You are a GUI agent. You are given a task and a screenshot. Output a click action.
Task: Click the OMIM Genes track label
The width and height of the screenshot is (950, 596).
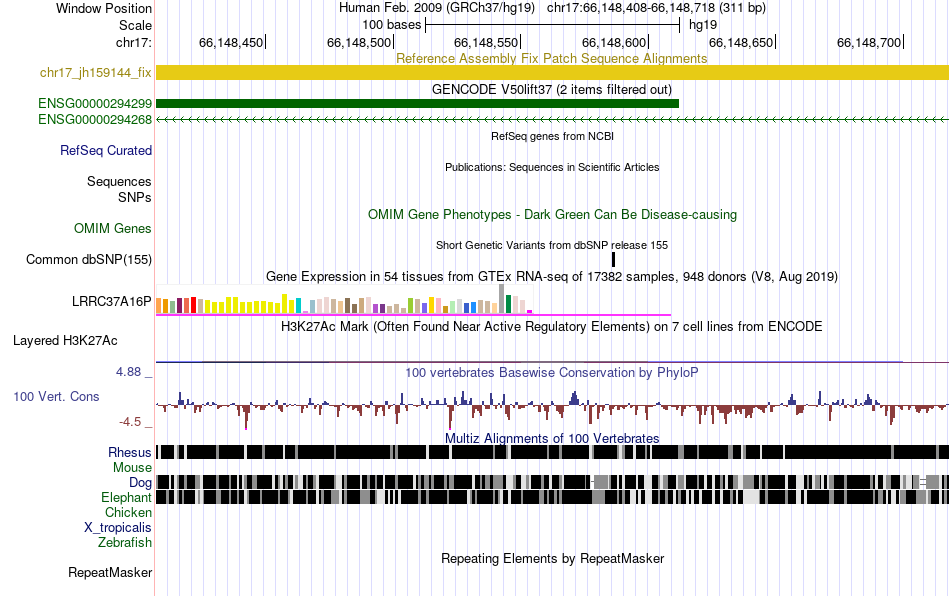click(x=113, y=228)
